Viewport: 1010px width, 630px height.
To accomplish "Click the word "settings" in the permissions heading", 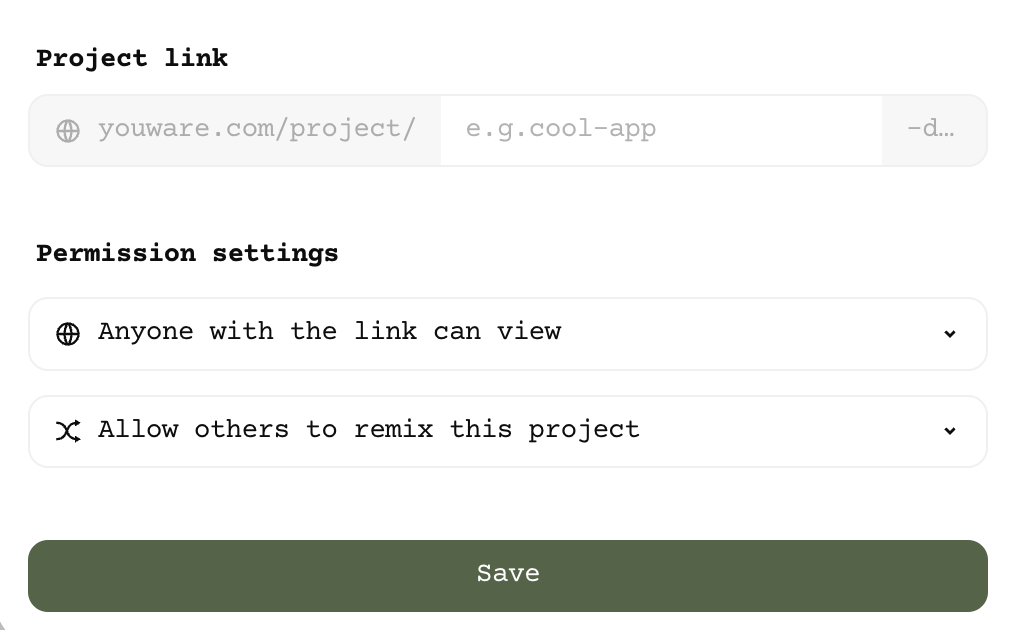I will pyautogui.click(x=275, y=253).
